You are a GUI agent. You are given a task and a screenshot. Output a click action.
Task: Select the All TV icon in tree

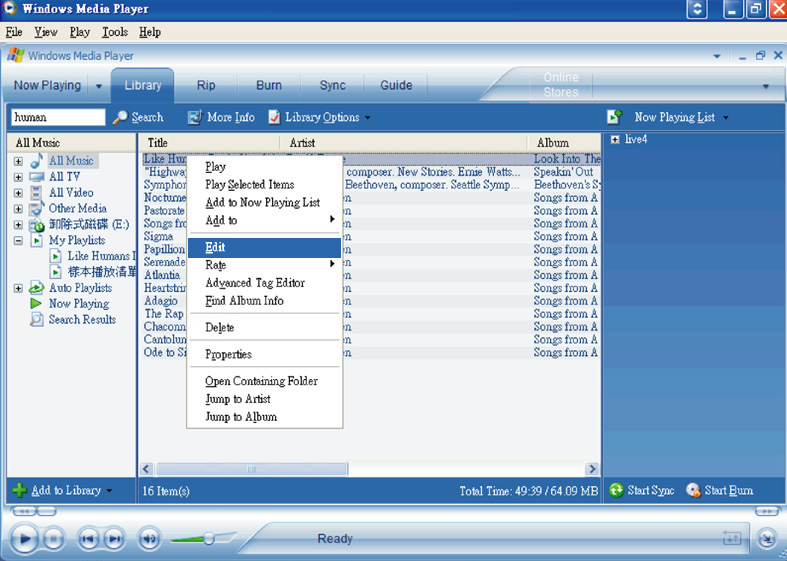(x=37, y=177)
